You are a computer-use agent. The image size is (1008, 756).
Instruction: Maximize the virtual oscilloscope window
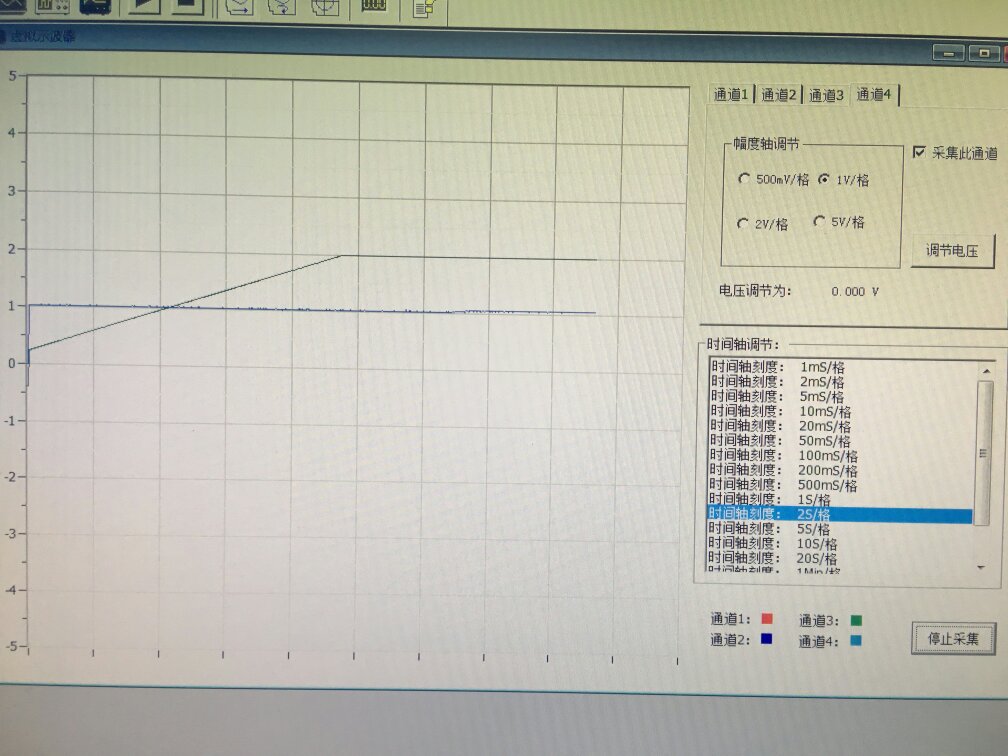coord(984,53)
